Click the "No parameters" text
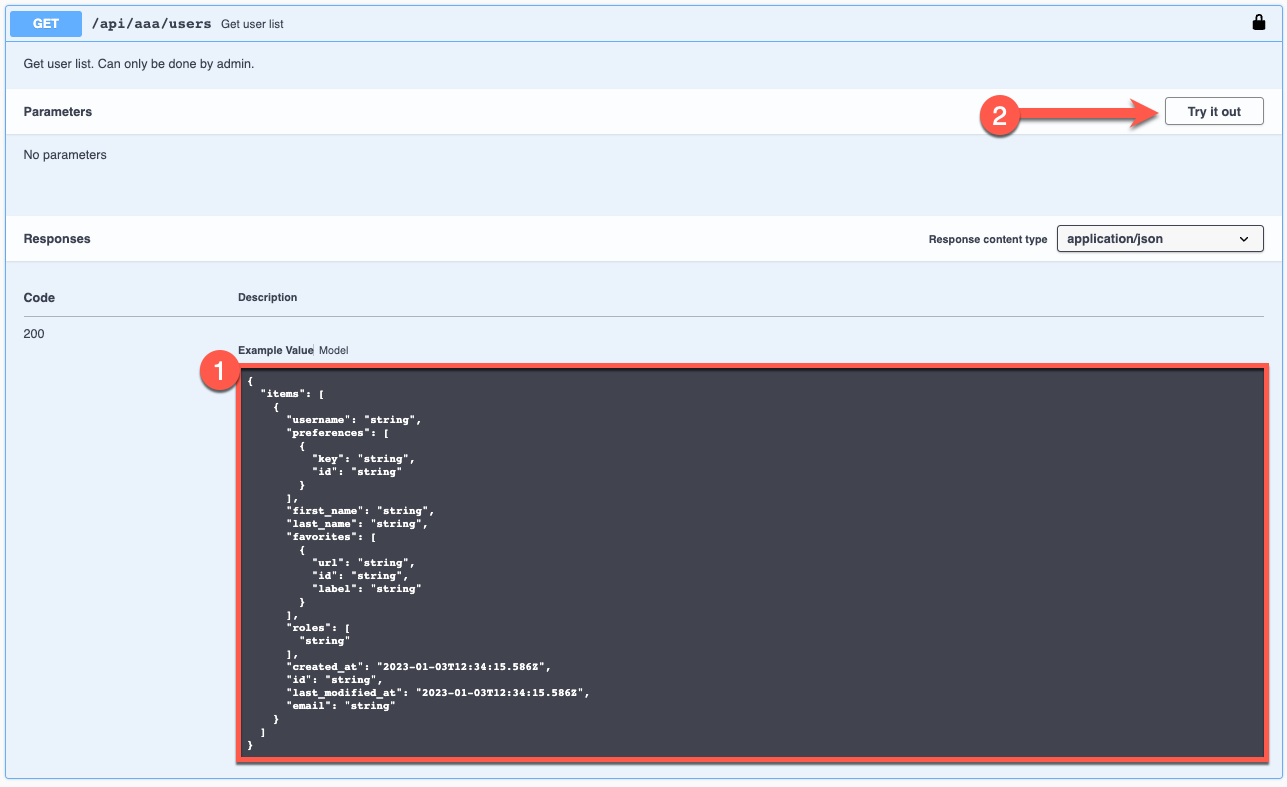This screenshot has width=1287, height=787. (65, 155)
